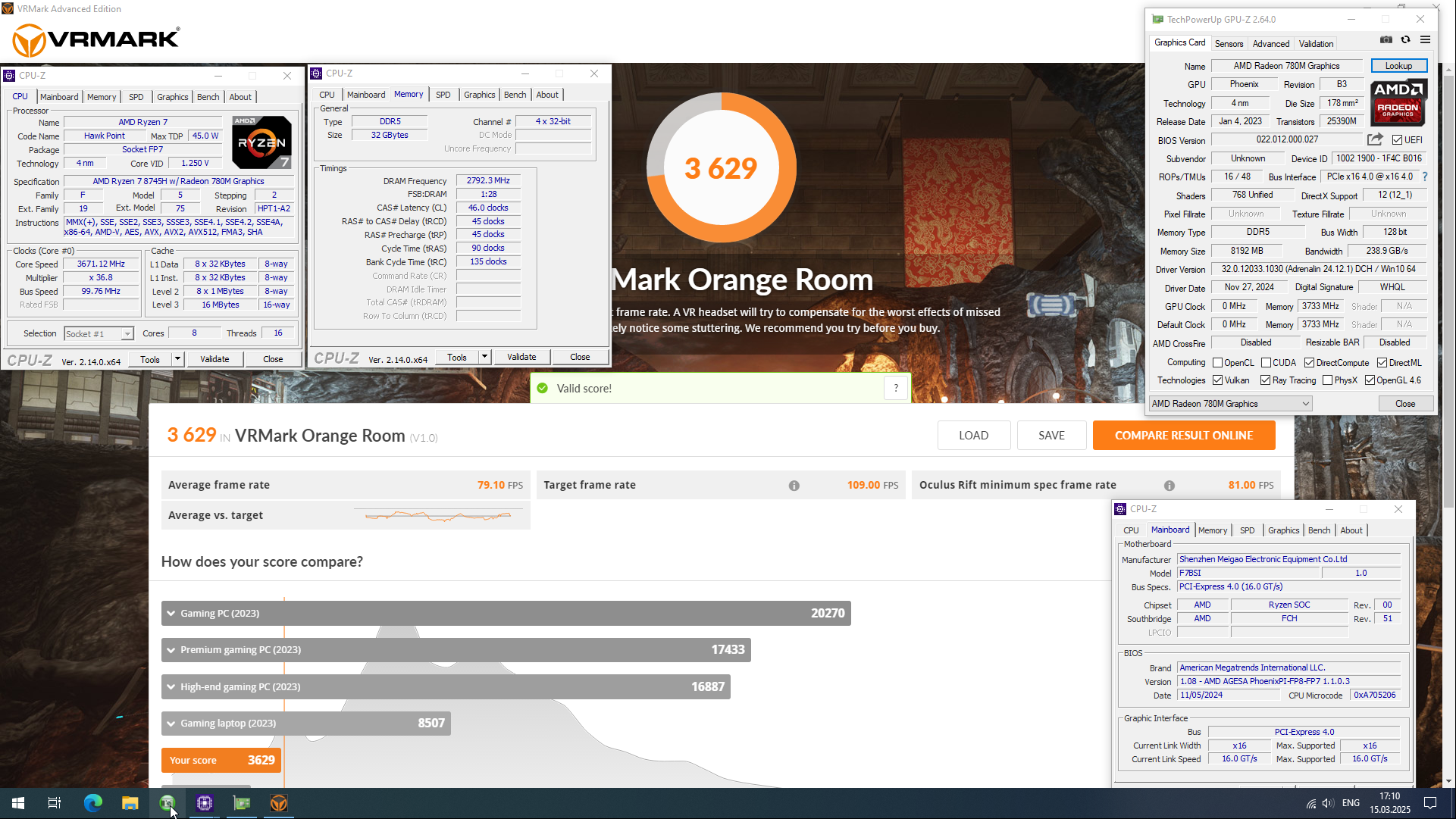
Task: Switch to GPU-Z via taskbar icon
Action: [242, 803]
